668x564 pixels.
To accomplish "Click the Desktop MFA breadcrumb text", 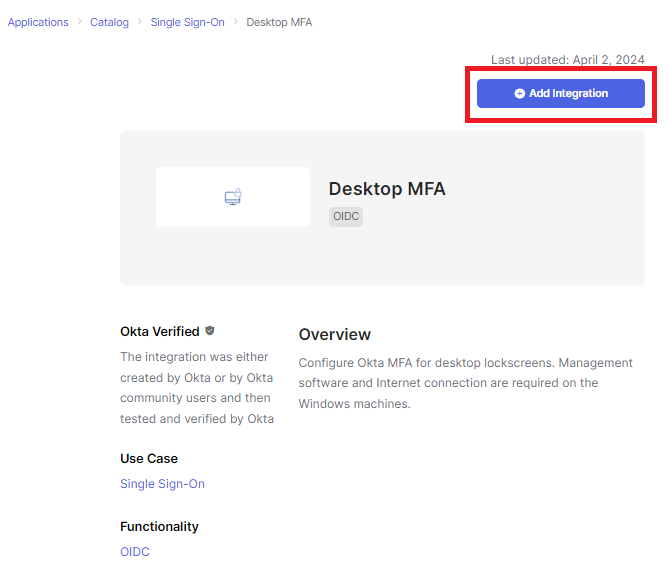I will pos(279,22).
